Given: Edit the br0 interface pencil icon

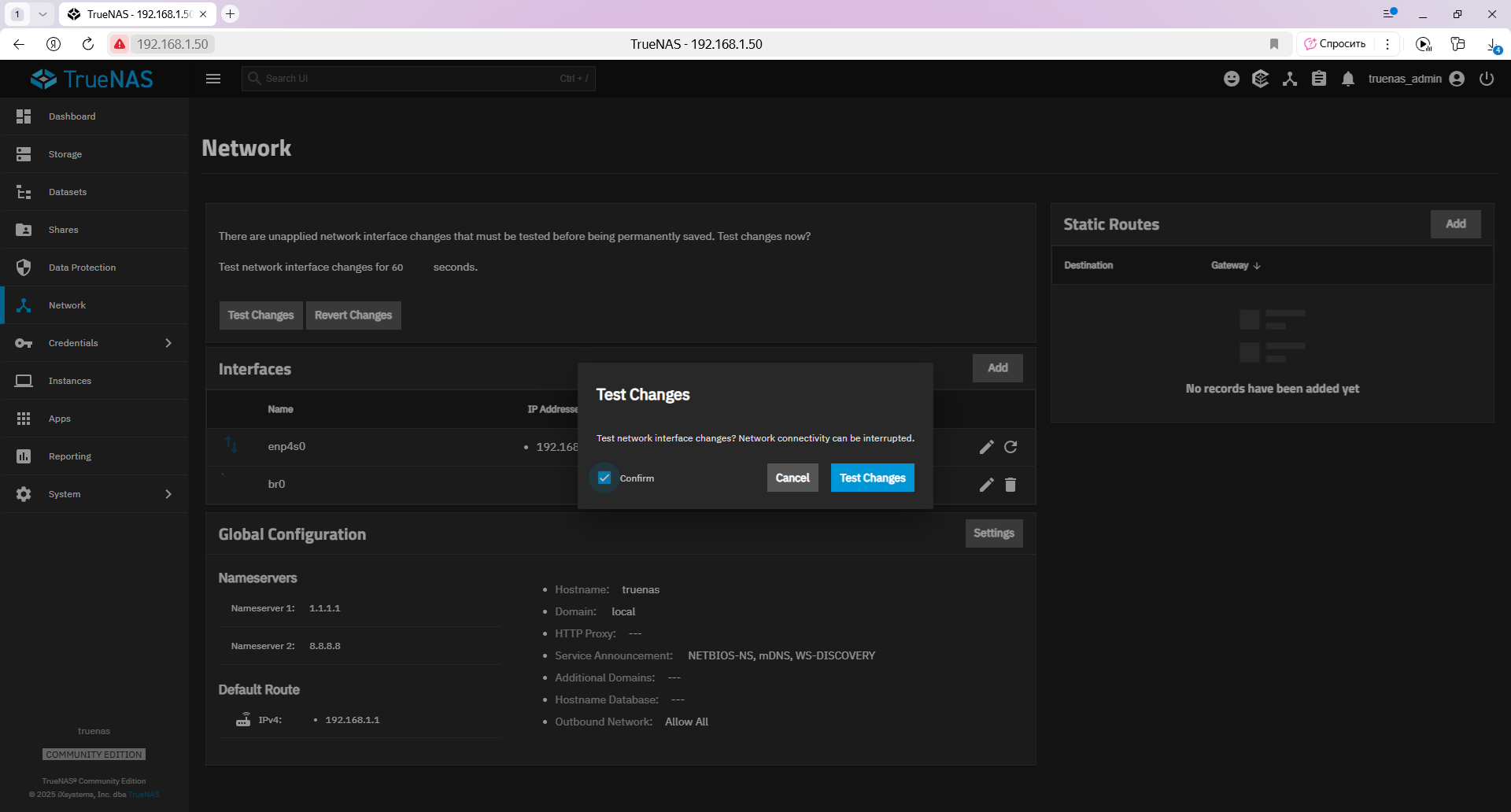Looking at the screenshot, I should (x=986, y=485).
